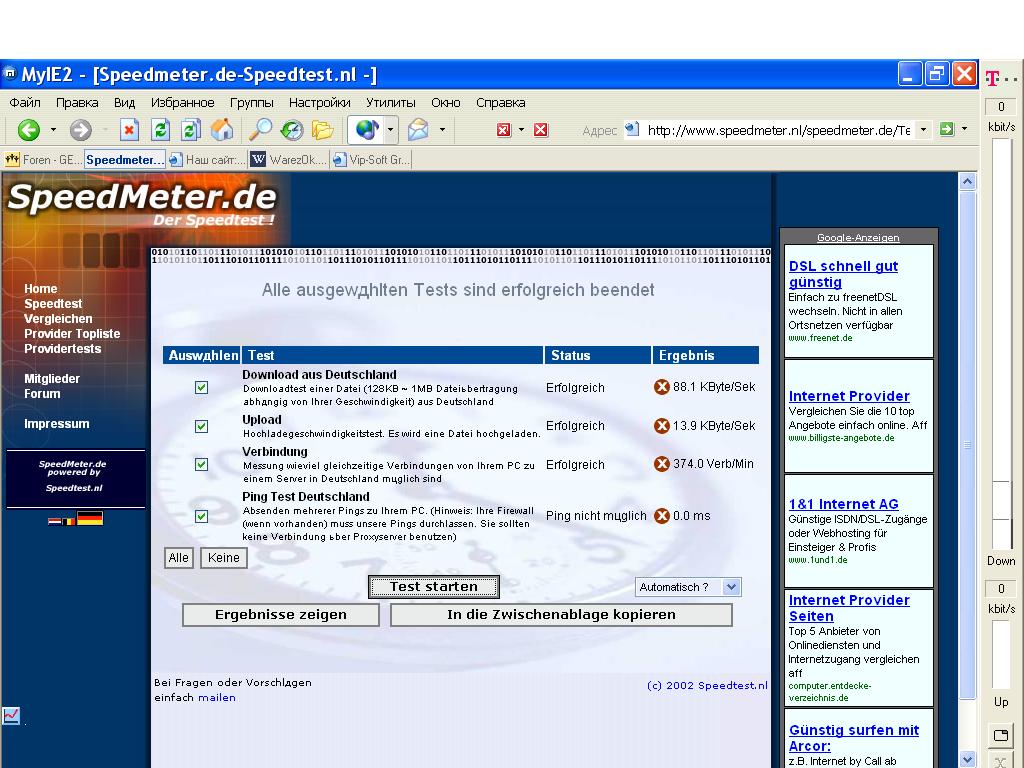Click the grey Forward arrow button

tap(80, 130)
